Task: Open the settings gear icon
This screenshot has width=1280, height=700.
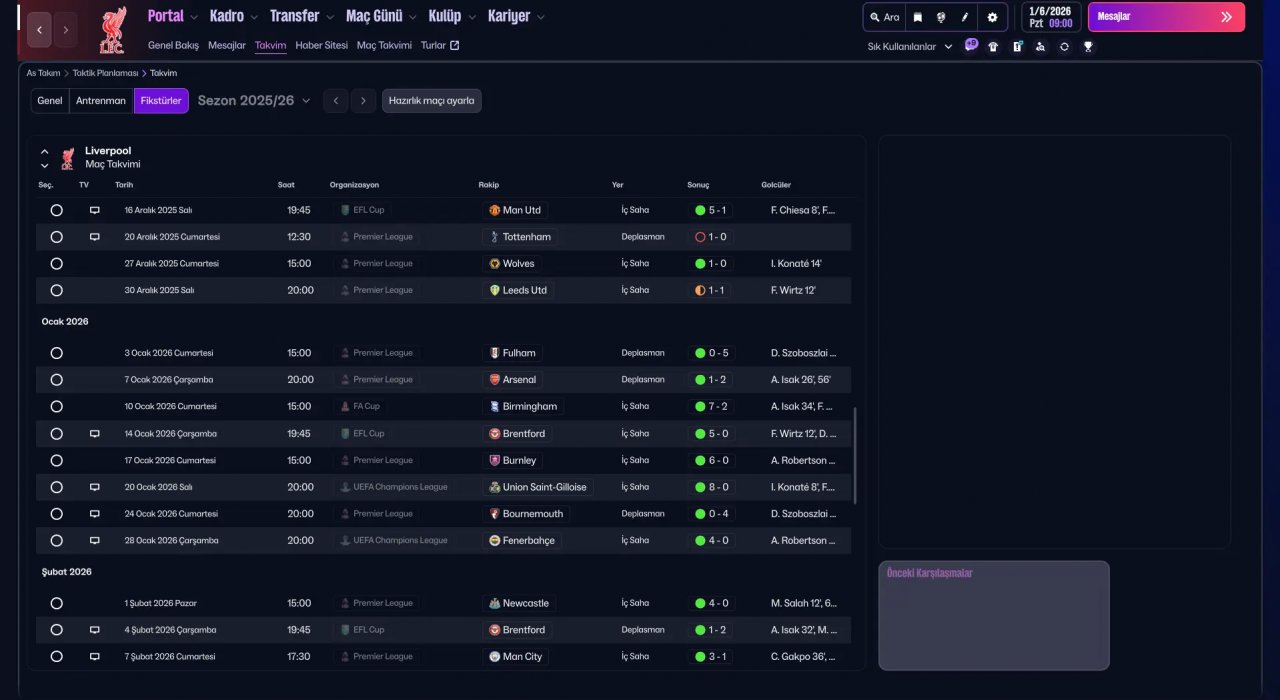Action: (x=992, y=17)
